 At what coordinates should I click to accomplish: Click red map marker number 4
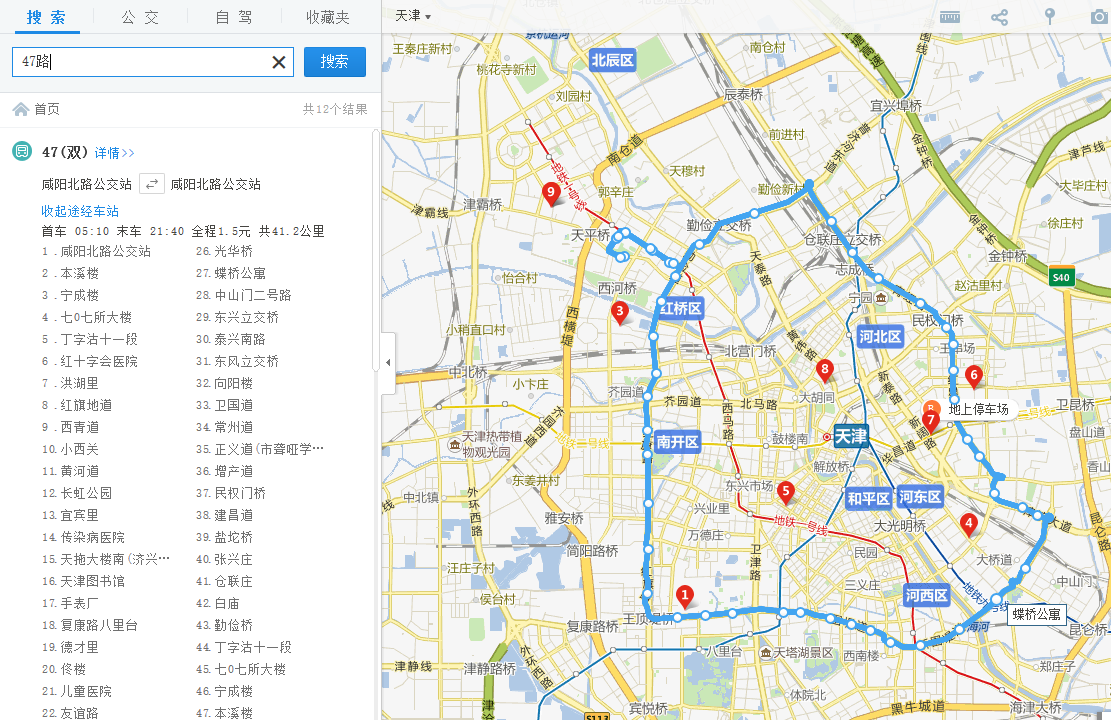[969, 524]
